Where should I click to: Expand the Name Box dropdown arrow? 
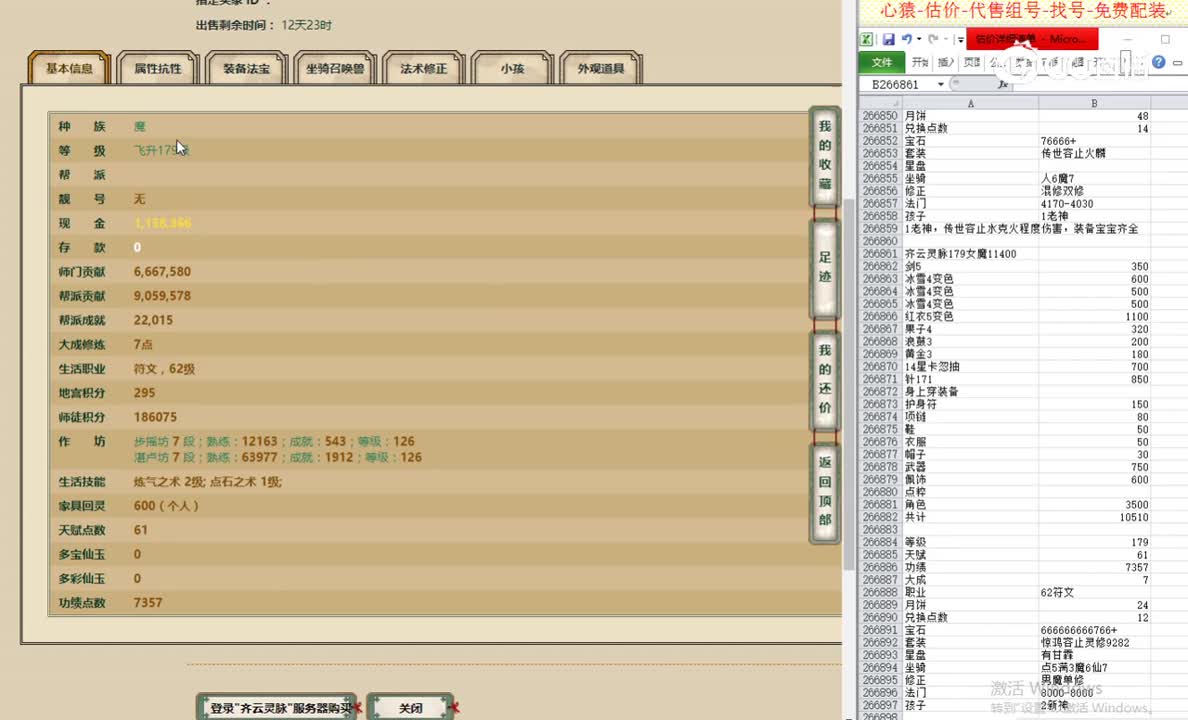click(941, 84)
